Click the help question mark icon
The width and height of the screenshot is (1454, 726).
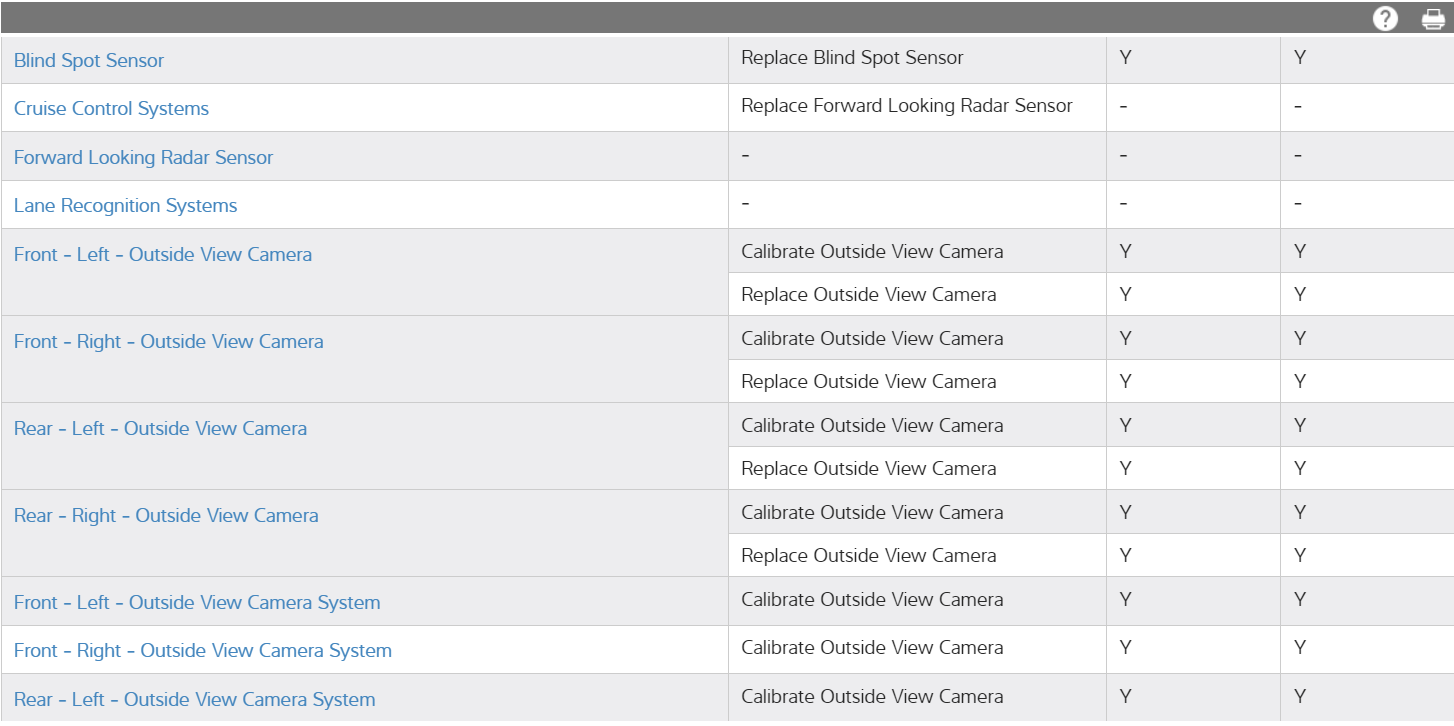[x=1385, y=19]
